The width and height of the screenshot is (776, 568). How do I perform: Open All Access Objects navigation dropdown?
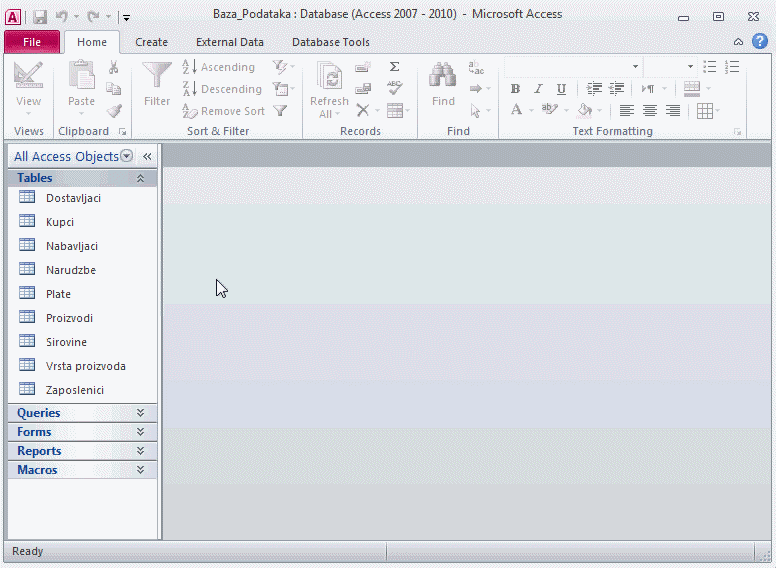pos(127,156)
